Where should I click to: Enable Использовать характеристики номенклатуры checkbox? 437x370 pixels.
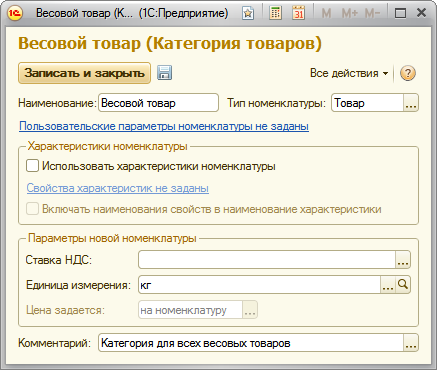pos(32,166)
